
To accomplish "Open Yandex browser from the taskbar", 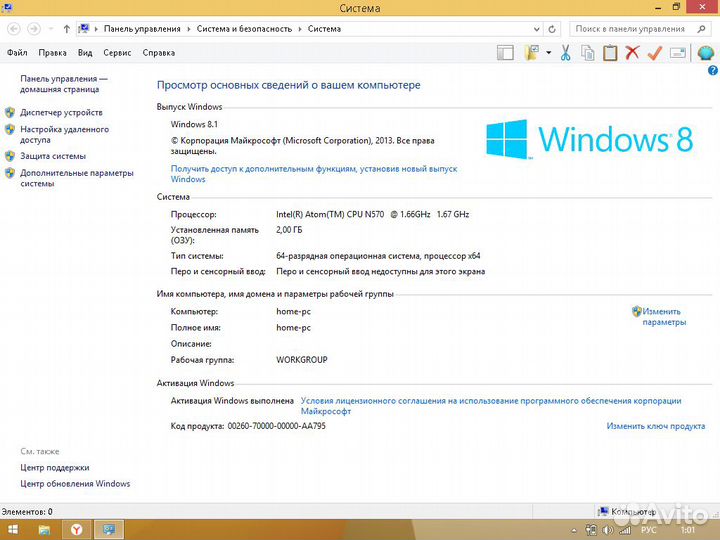I will (76, 530).
